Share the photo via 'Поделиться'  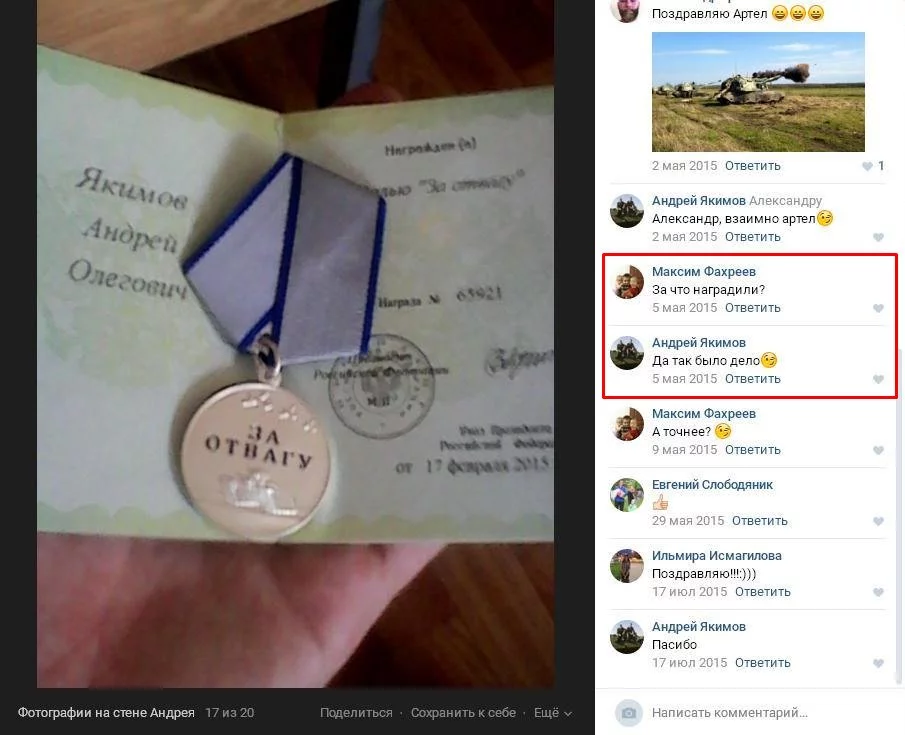356,713
